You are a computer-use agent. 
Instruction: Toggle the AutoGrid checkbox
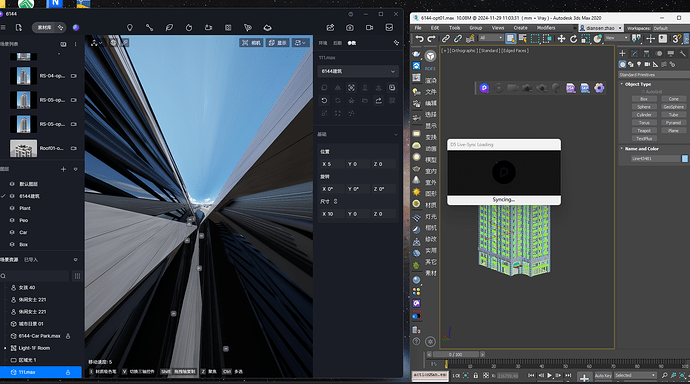pos(642,91)
